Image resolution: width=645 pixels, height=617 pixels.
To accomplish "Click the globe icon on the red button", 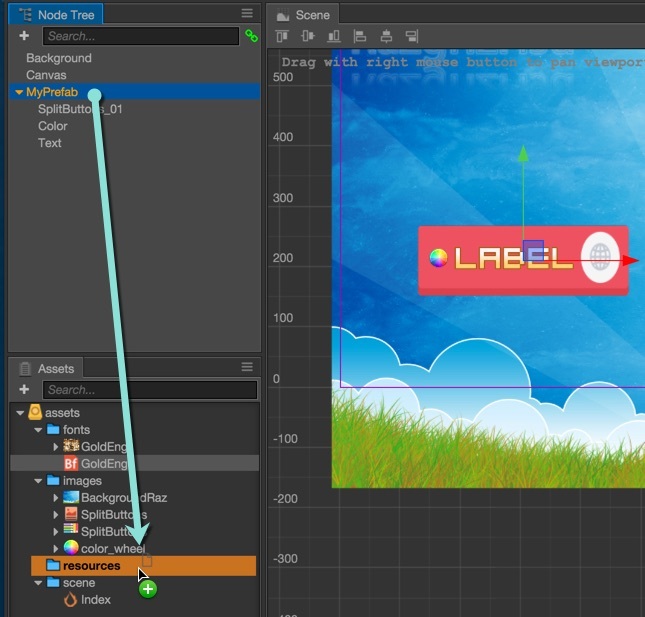I will [600, 257].
